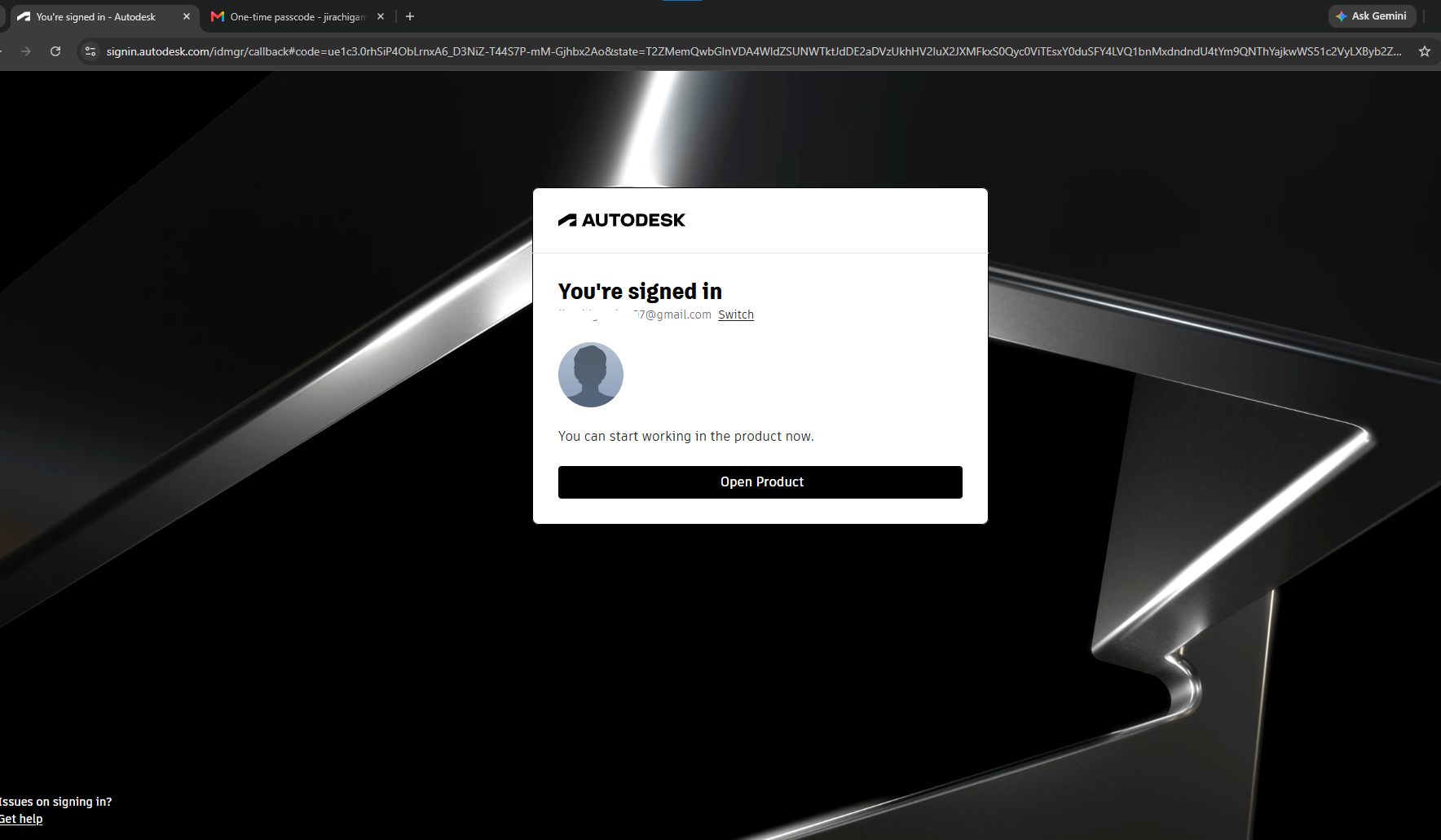Go forward in browser history
Image resolution: width=1441 pixels, height=840 pixels.
coord(26,51)
